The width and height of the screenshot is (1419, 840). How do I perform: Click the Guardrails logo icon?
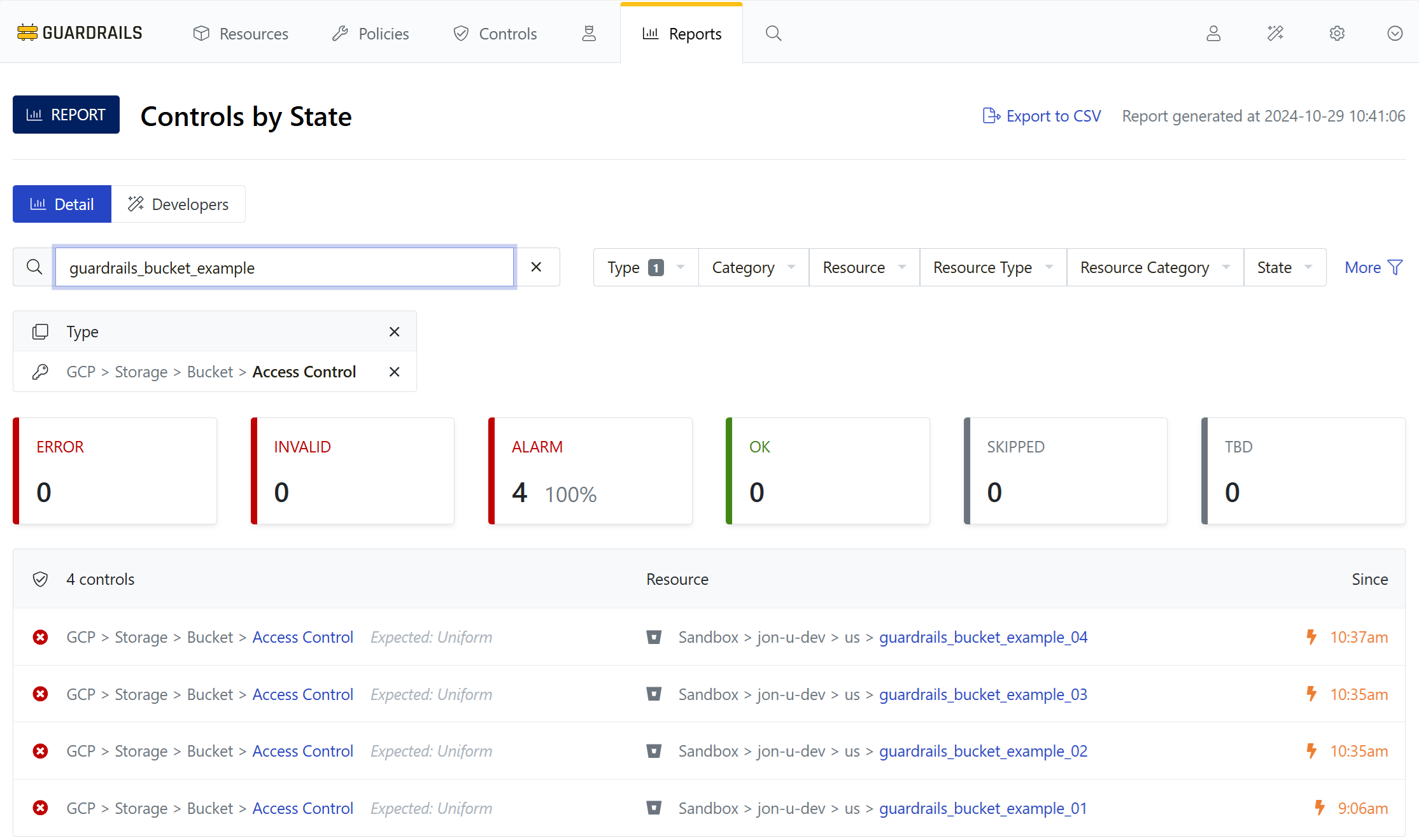[27, 32]
